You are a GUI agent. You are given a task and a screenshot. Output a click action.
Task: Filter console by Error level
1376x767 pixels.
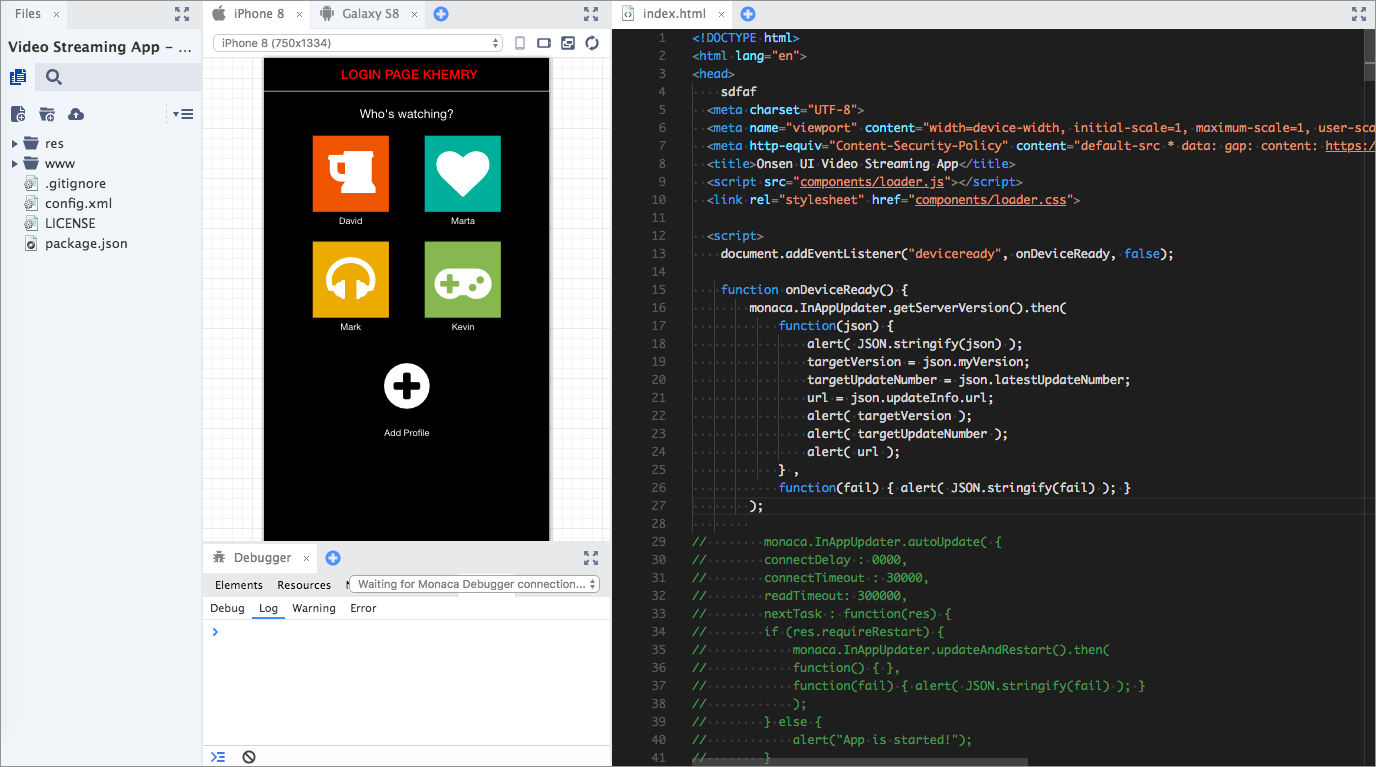point(363,608)
